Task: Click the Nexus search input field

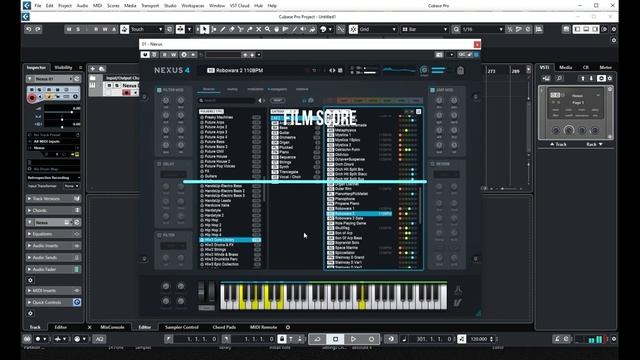Action: coord(227,100)
